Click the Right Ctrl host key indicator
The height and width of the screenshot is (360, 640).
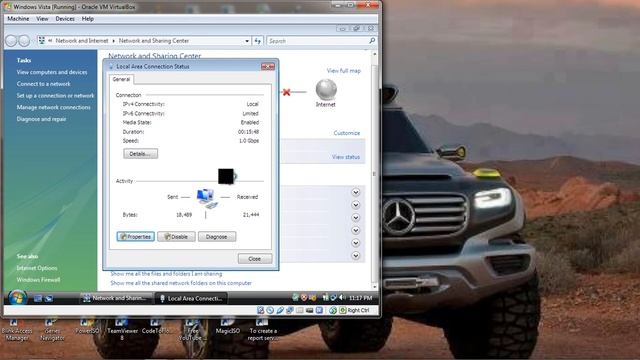[x=354, y=310]
